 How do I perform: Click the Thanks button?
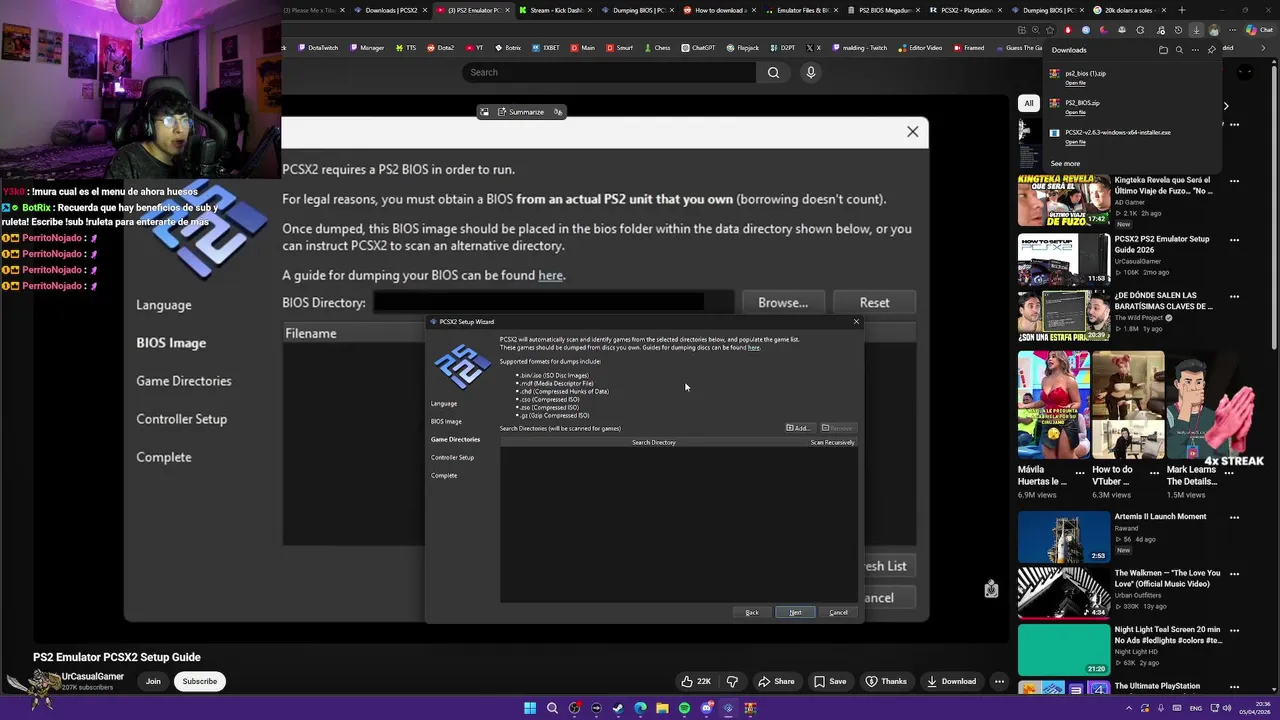coord(886,681)
